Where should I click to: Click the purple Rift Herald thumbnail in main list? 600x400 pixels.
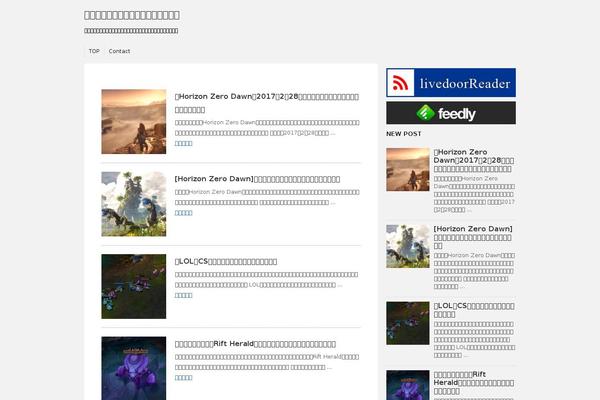point(134,368)
